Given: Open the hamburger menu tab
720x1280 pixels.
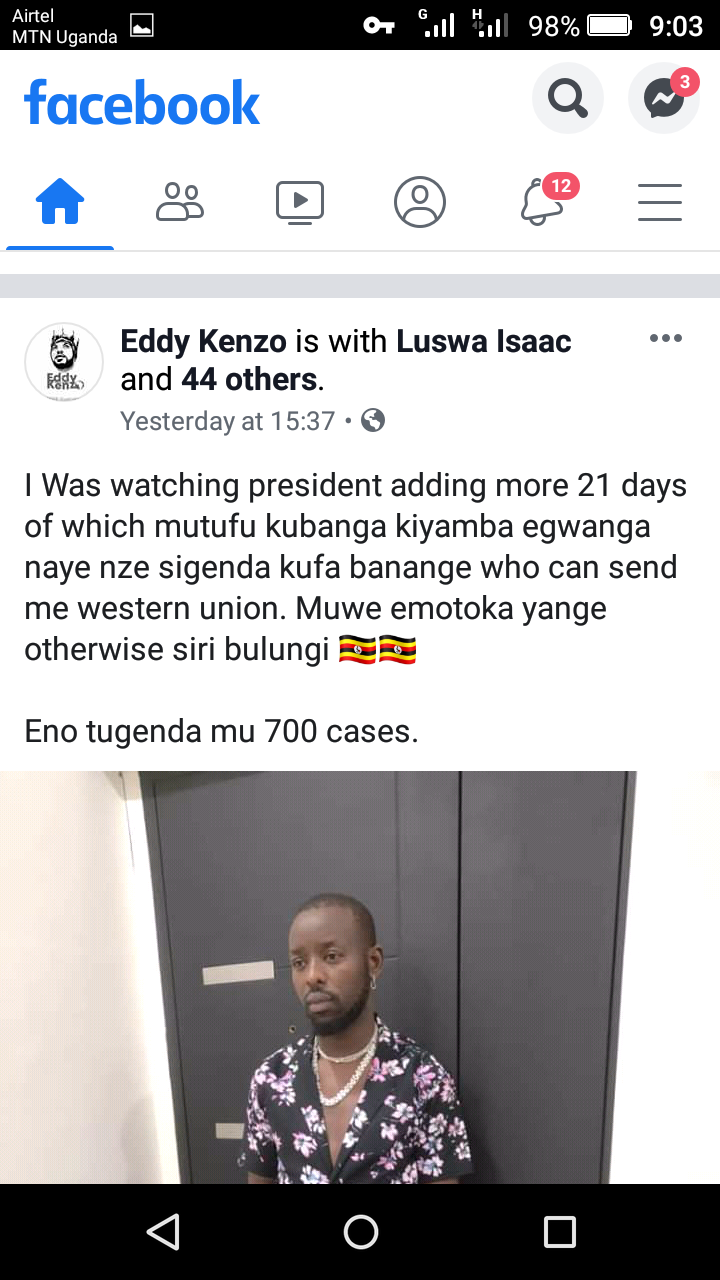Looking at the screenshot, I should [x=660, y=202].
